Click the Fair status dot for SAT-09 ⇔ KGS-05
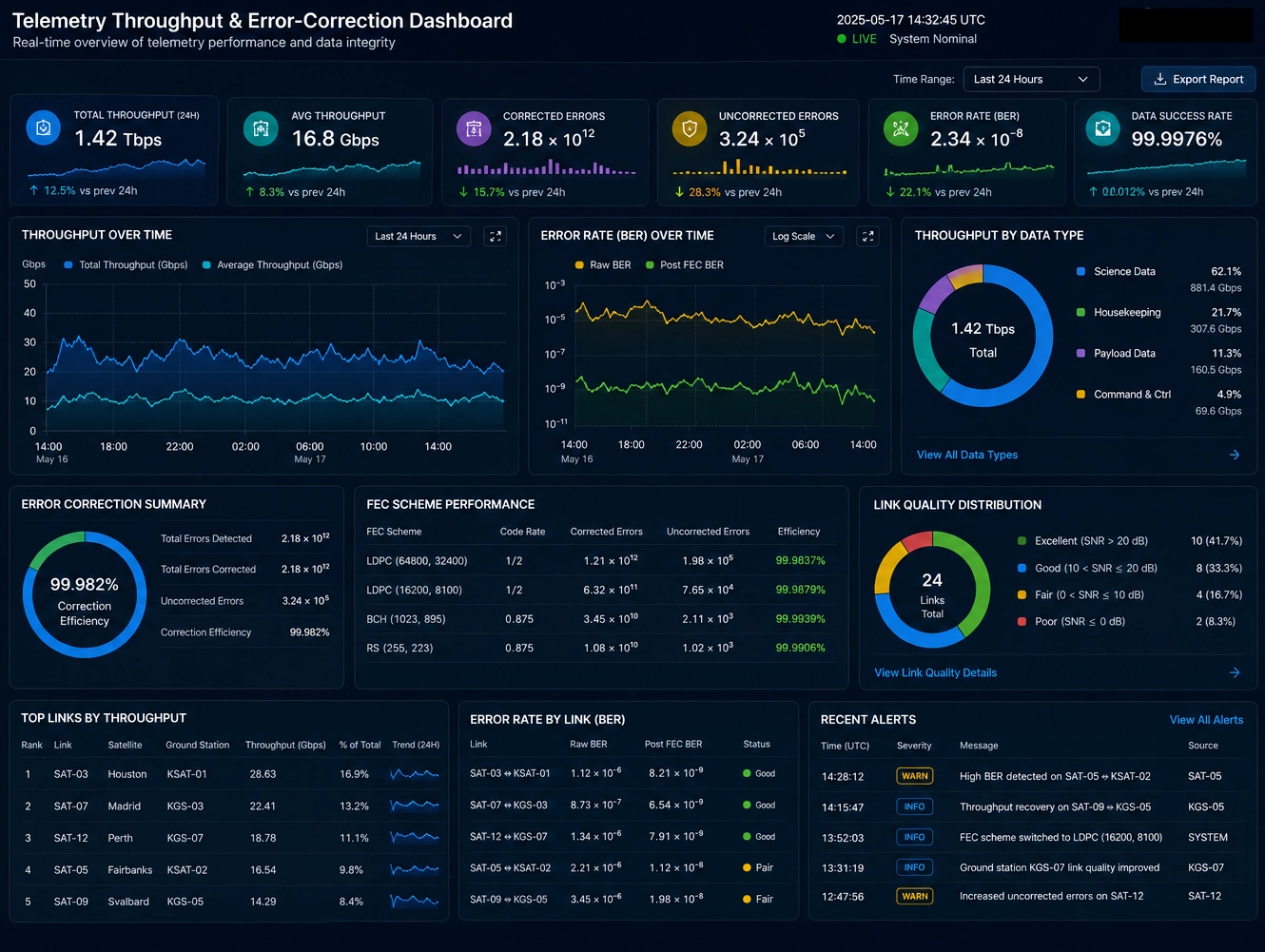Viewport: 1265px width, 952px height. 747,899
